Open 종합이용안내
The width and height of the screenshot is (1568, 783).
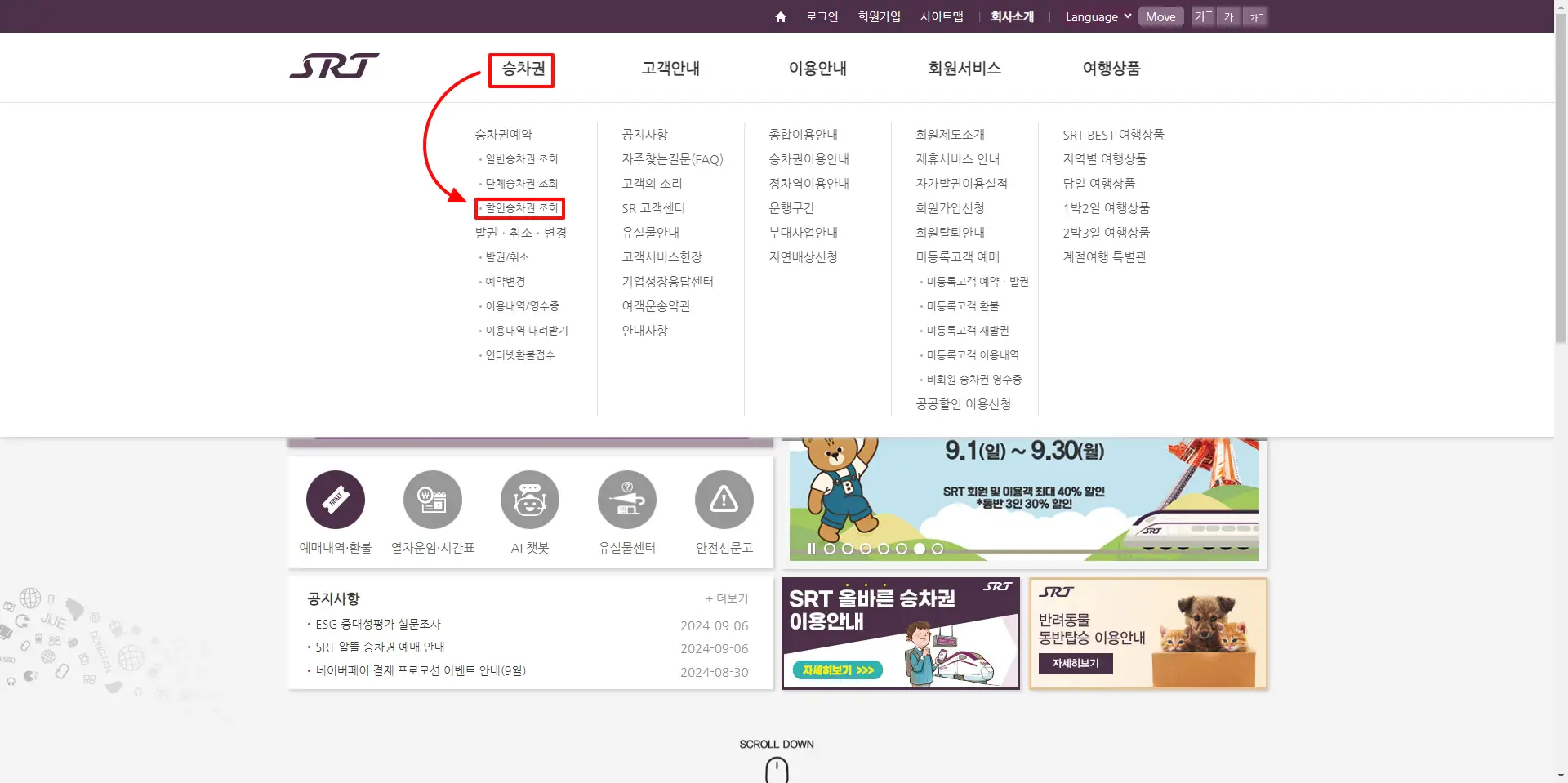pyautogui.click(x=803, y=135)
